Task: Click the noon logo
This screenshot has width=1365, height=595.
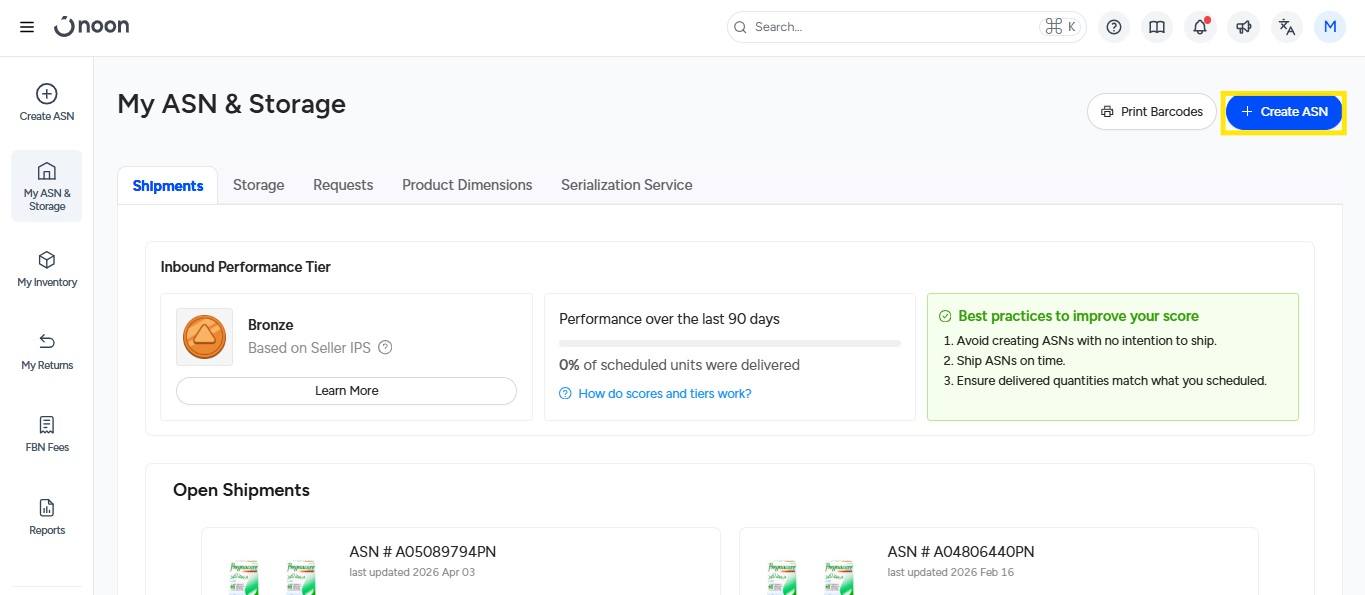Action: pos(92,27)
